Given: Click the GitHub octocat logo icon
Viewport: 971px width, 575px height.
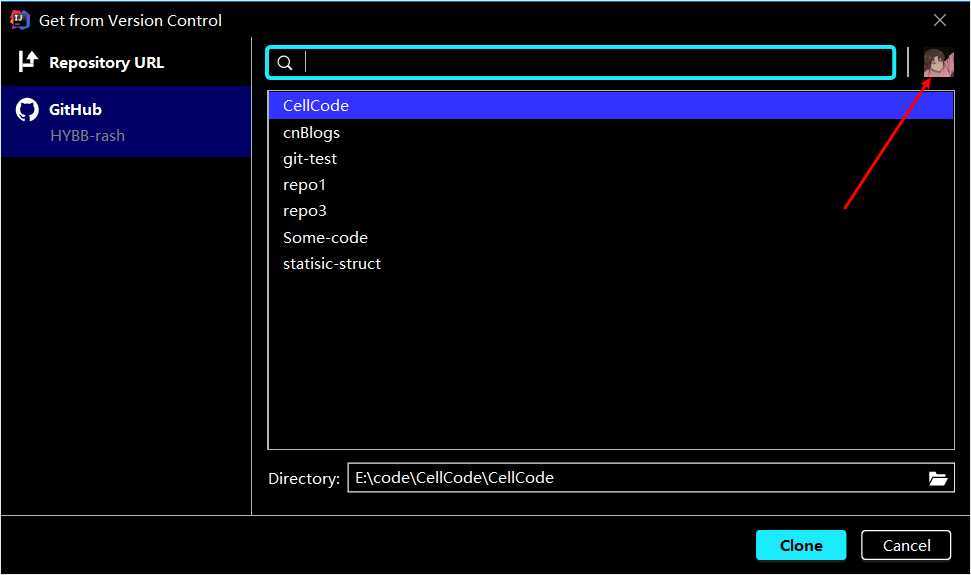Looking at the screenshot, I should point(27,110).
